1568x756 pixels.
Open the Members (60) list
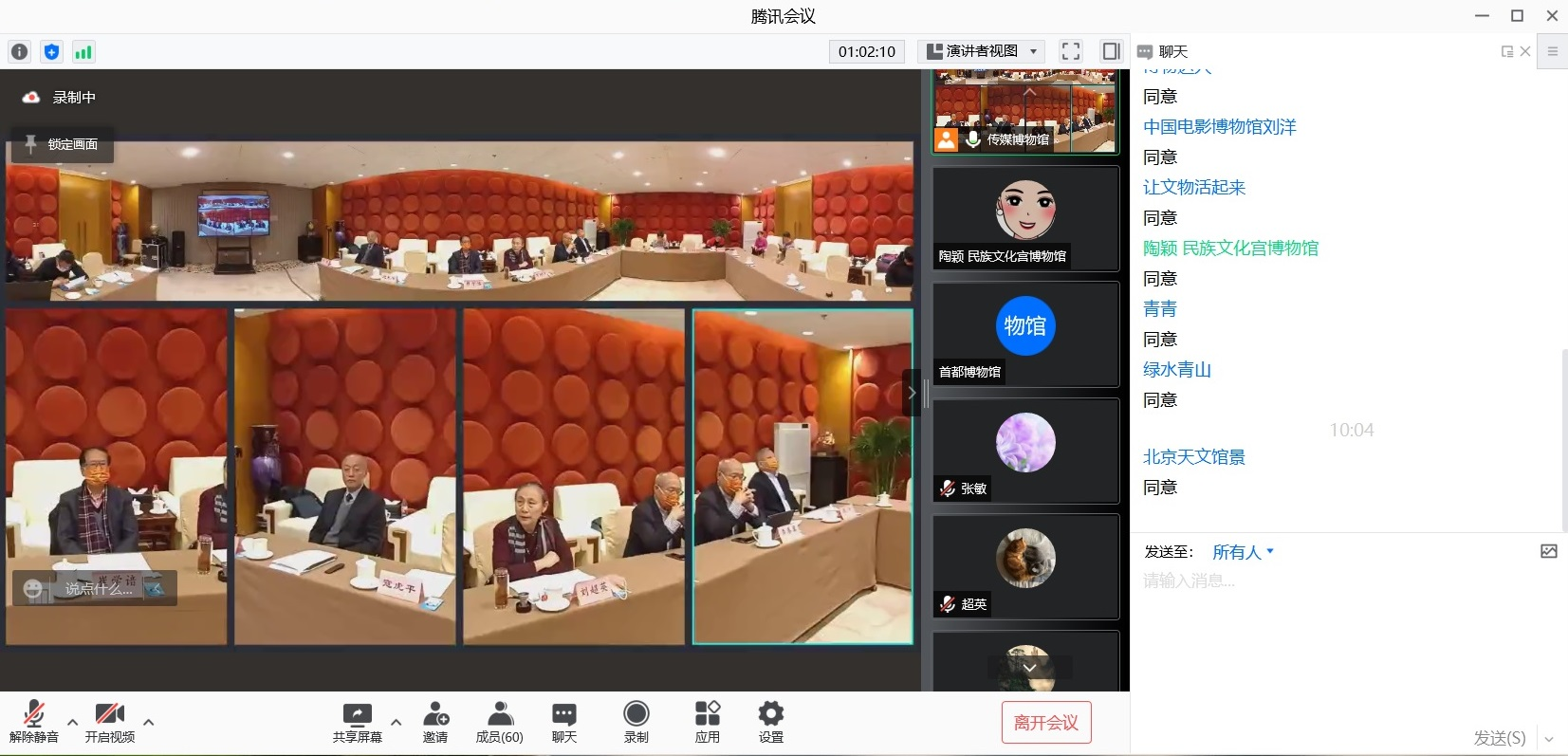click(499, 722)
